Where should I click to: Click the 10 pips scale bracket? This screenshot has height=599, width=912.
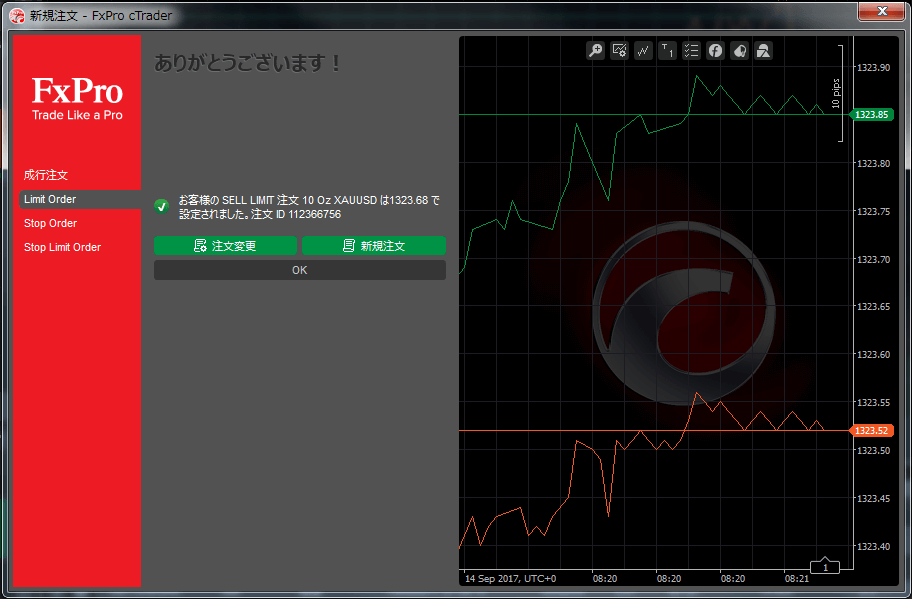[838, 93]
